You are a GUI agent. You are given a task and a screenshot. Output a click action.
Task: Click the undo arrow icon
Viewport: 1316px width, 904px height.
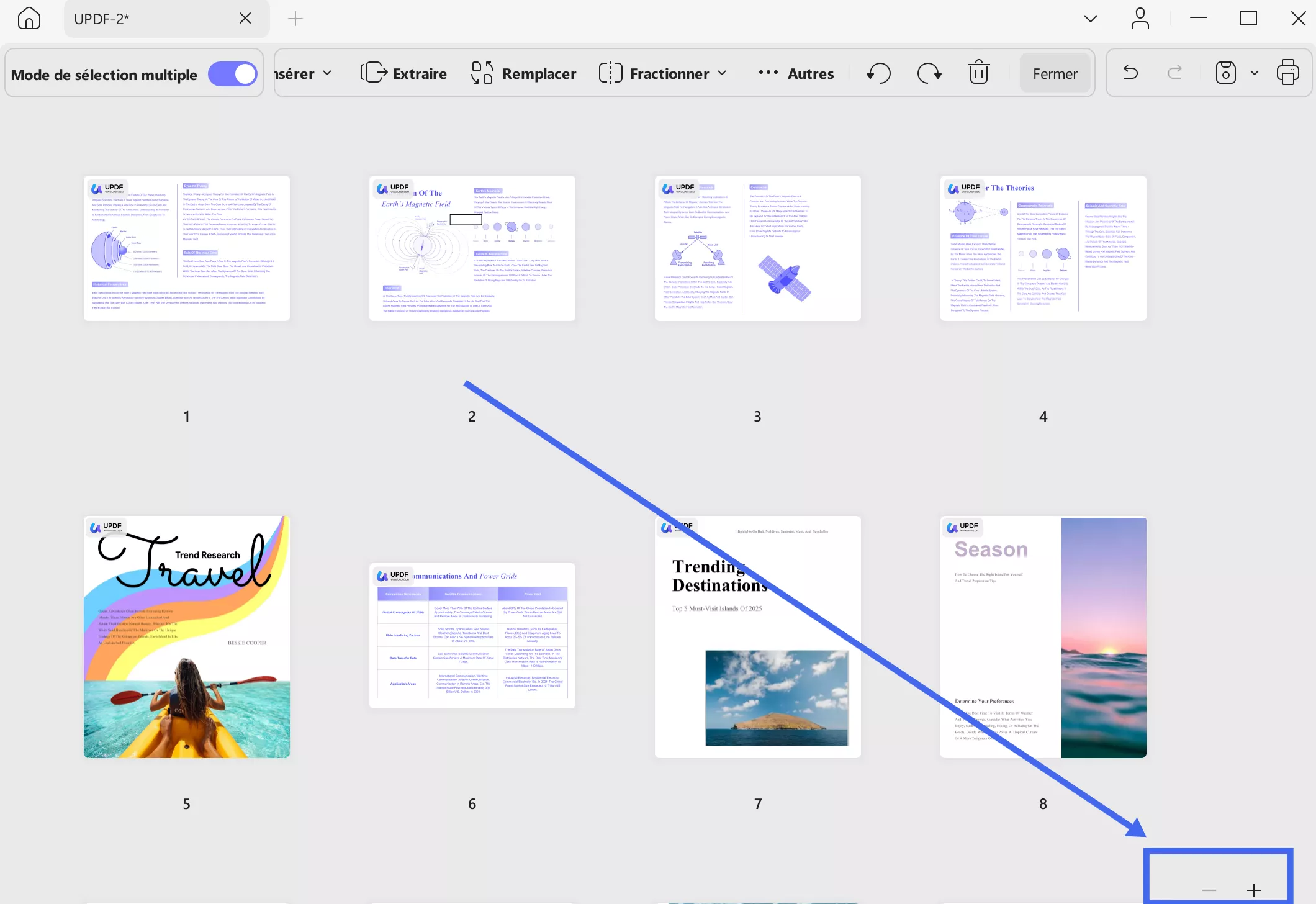1130,73
